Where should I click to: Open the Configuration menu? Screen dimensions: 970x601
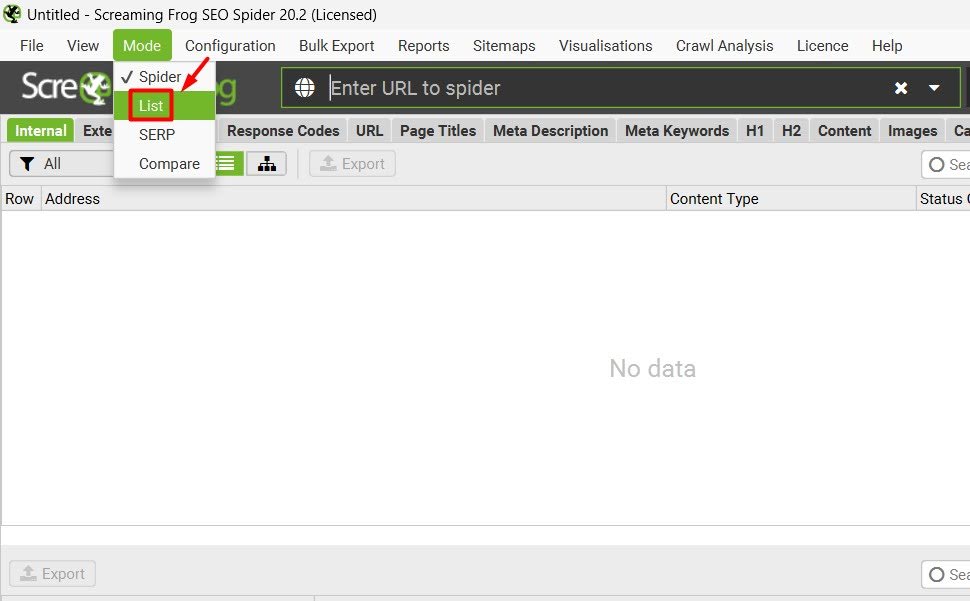230,46
